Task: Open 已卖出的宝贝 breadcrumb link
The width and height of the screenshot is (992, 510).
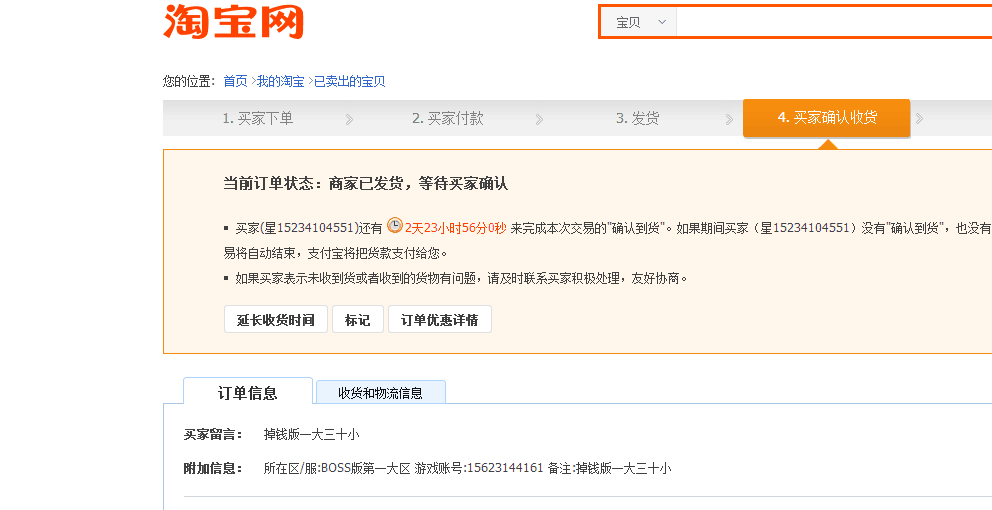Action: (x=349, y=82)
